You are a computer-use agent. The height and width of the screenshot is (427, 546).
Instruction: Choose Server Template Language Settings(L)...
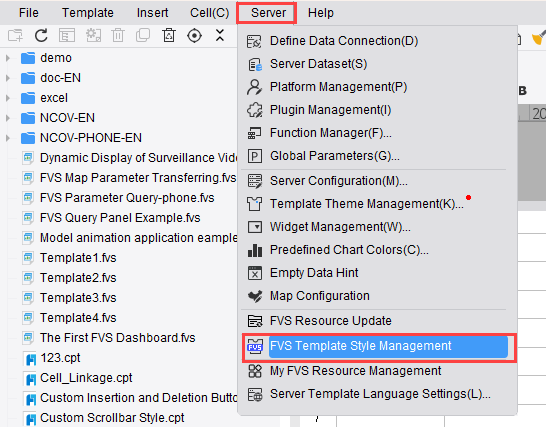(x=380, y=394)
